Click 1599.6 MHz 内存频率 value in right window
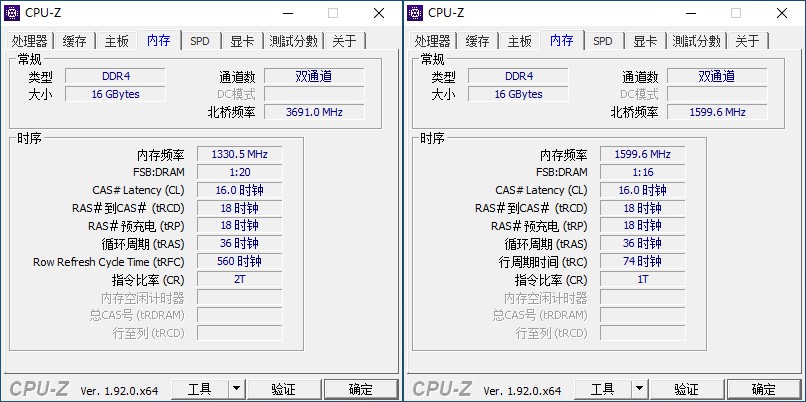Image resolution: width=806 pixels, height=402 pixels. pyautogui.click(x=643, y=154)
